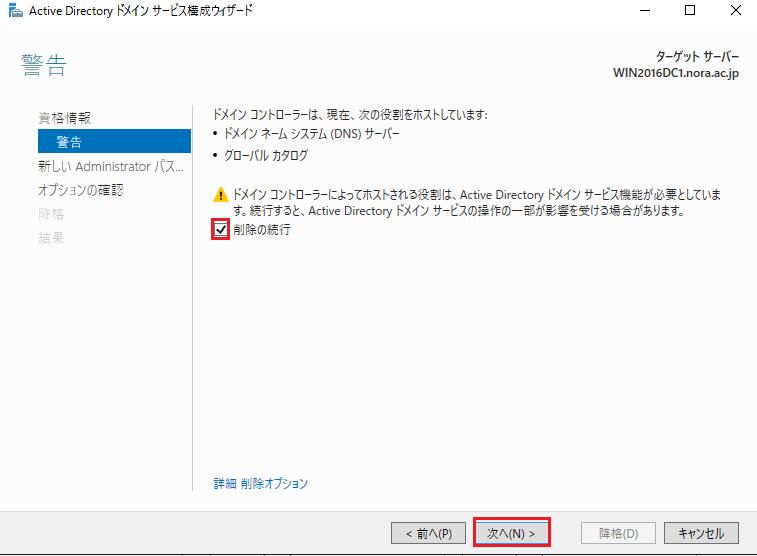Cancel the wizard with キャンセル button
The width and height of the screenshot is (757, 556).
(701, 533)
